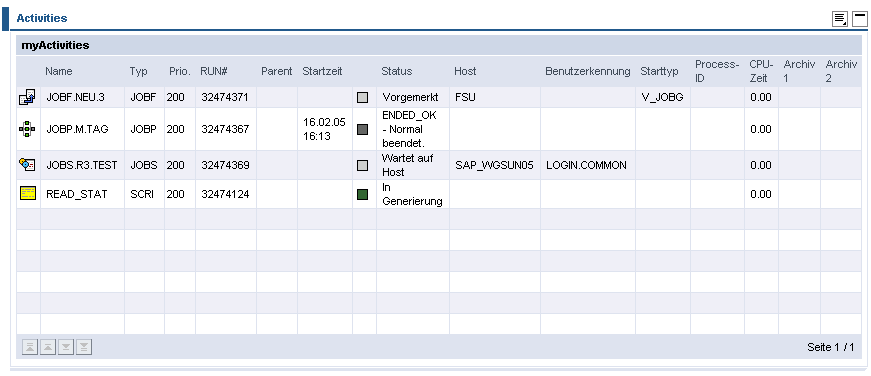Viewport: 871px width, 376px height.
Task: Select the JOBS.R3.TEST name cell
Action: click(82, 165)
